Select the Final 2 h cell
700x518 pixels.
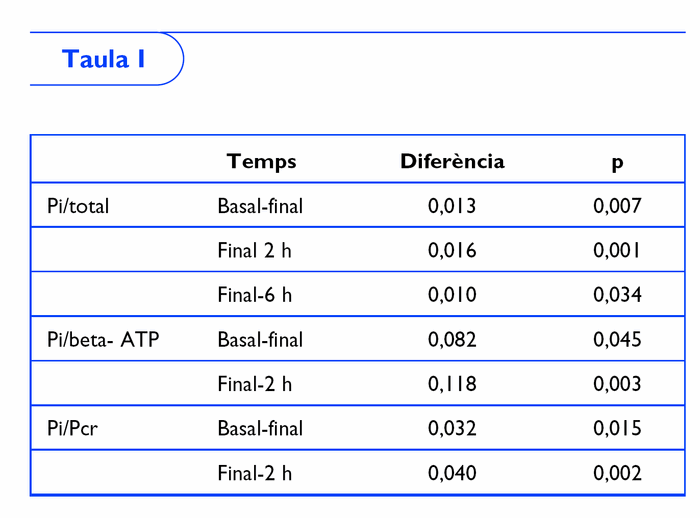[254, 251]
